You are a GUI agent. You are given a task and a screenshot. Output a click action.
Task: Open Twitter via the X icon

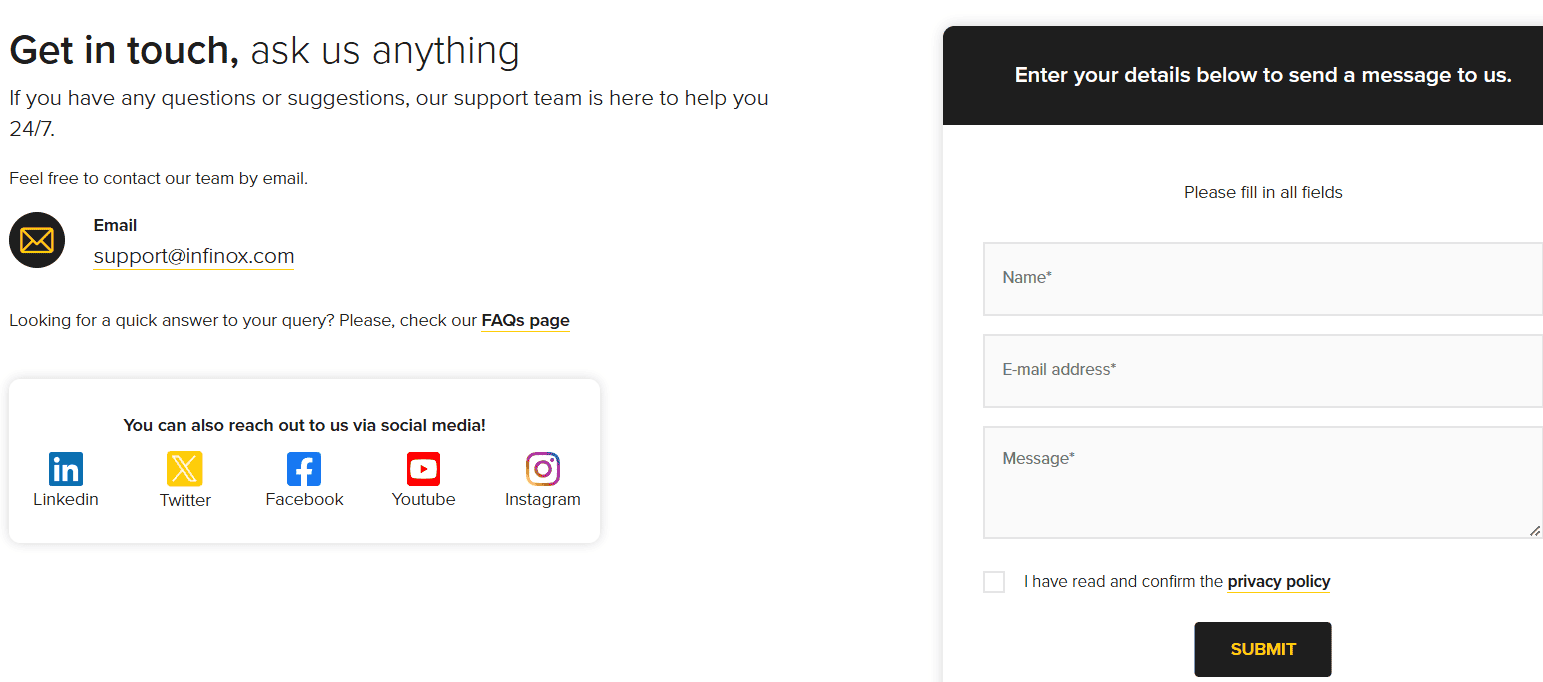184,468
